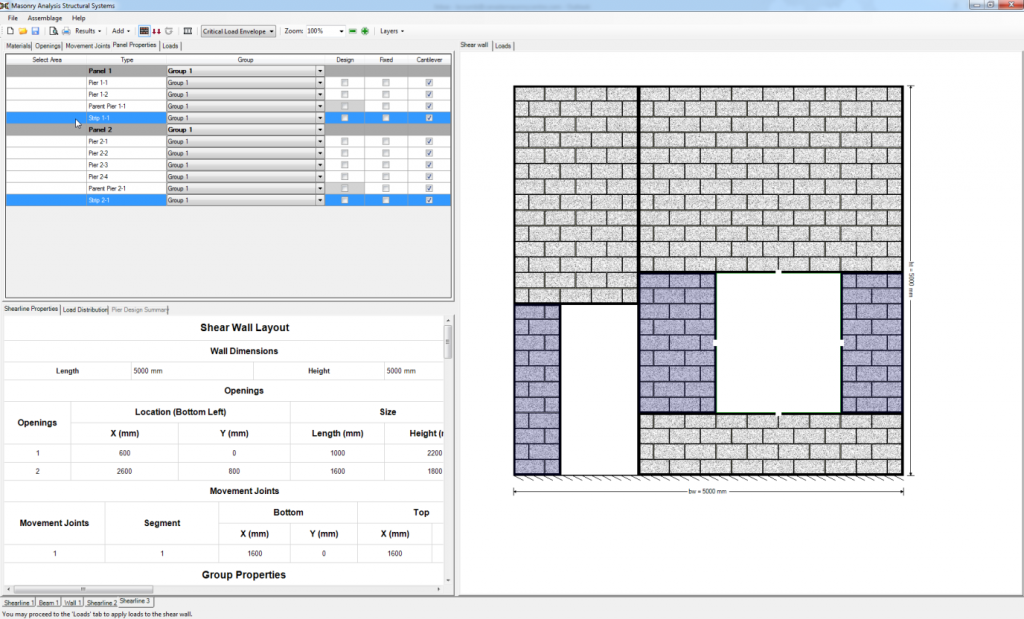Viewport: 1024px width, 619px height.
Task: Expand the Group dropdown for Pier 2-1
Action: 320,141
